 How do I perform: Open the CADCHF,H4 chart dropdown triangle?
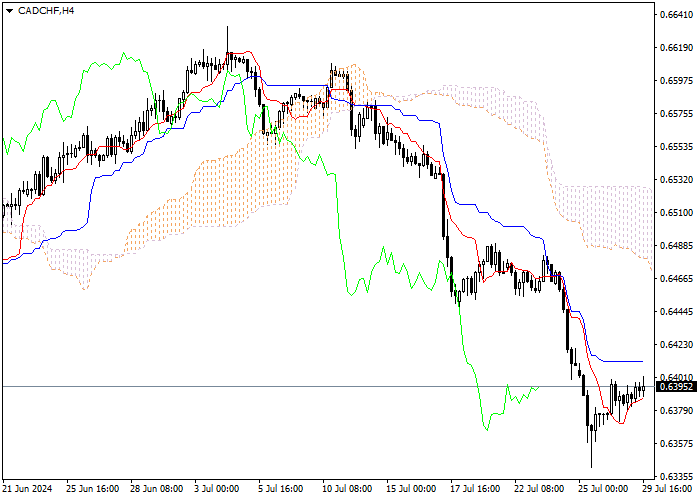tap(9, 11)
